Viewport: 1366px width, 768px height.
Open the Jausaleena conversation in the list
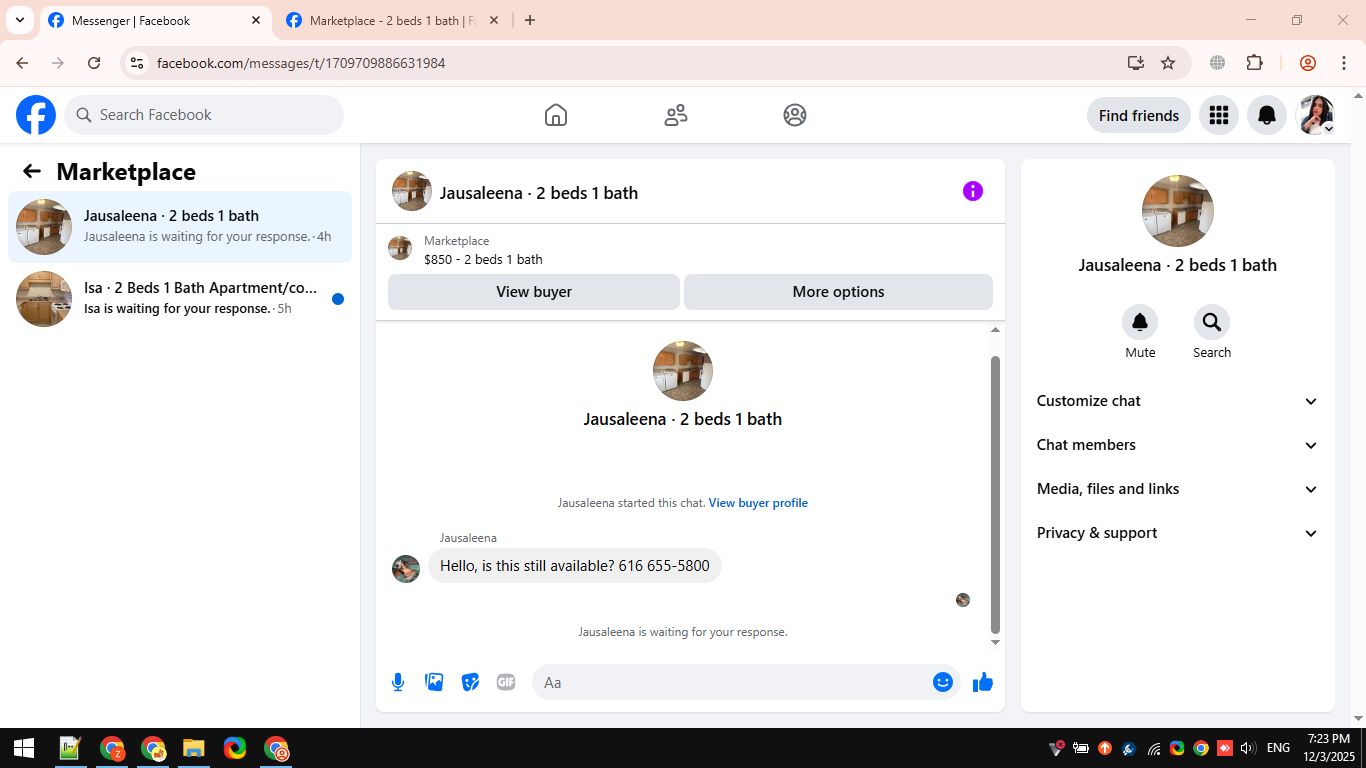[x=180, y=227]
